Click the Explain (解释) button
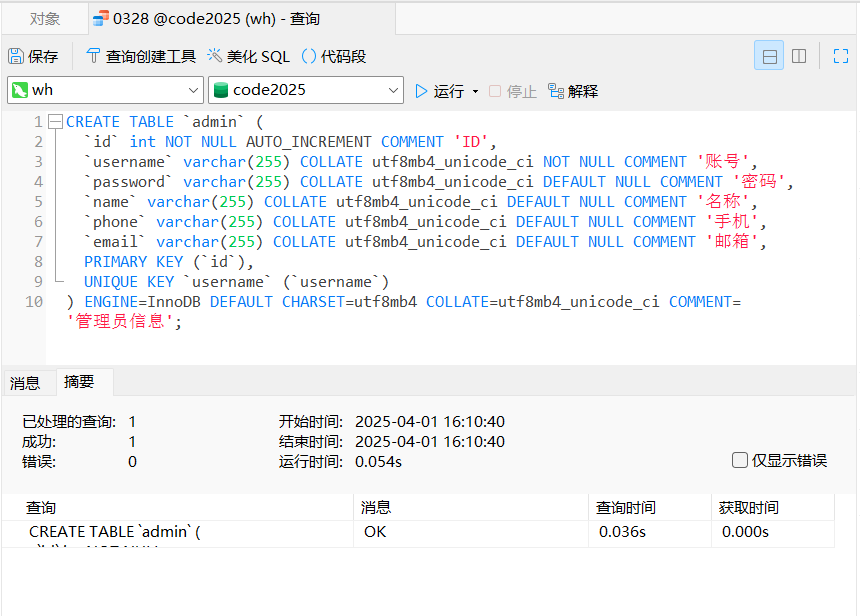860x616 pixels. pos(573,91)
